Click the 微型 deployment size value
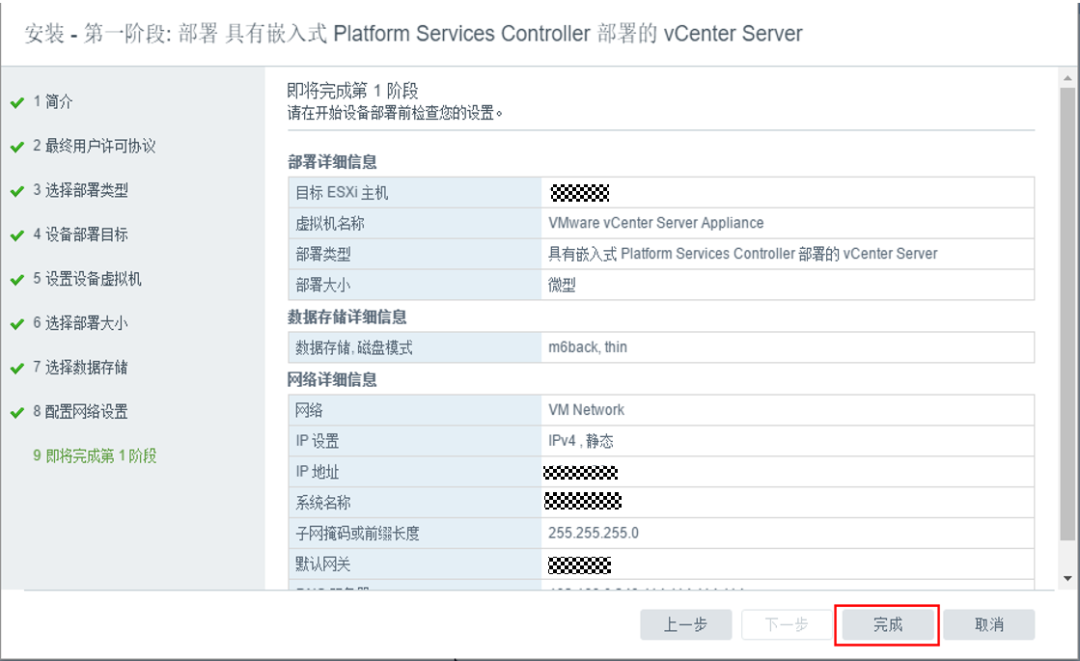The height and width of the screenshot is (661, 1080). (x=561, y=285)
